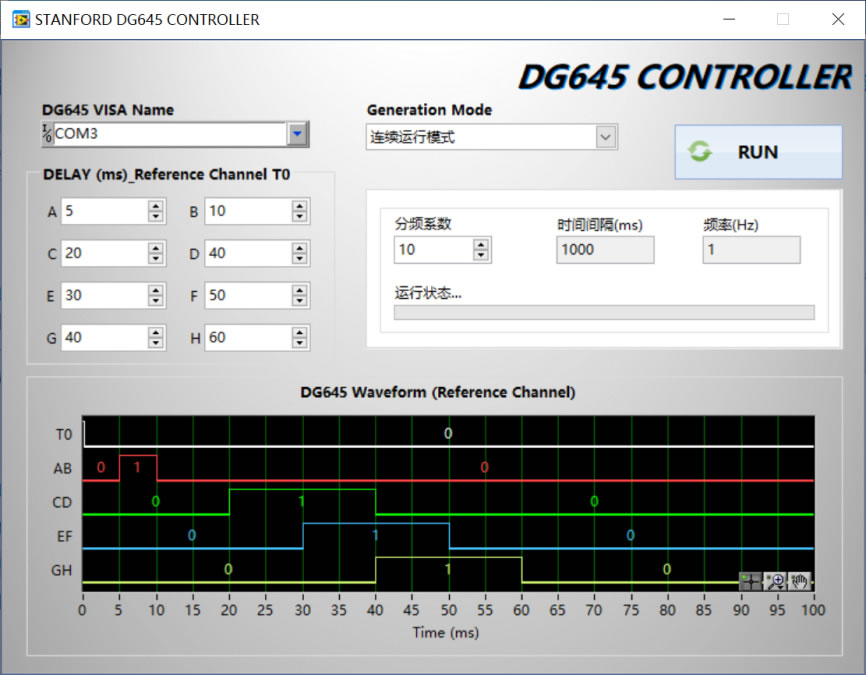Click the I/O icon beside COM3
Image resolution: width=866 pixels, height=675 pixels.
pos(47,133)
